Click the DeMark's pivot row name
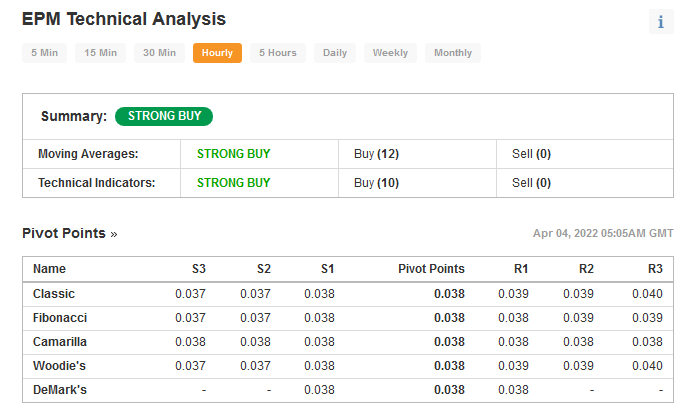 coord(60,390)
